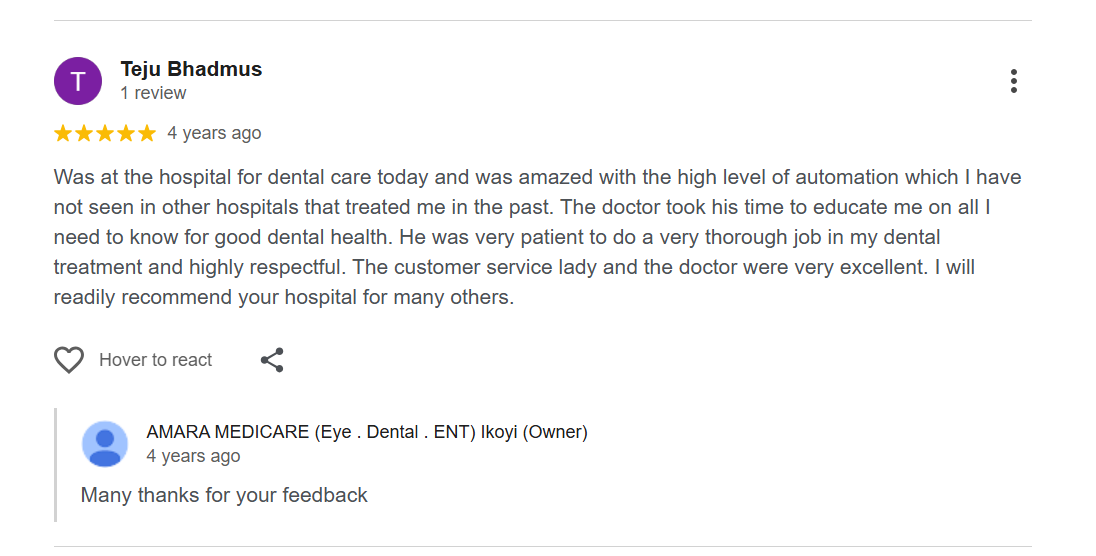
Task: Click the gray bar beside owner reply
Action: click(56, 465)
